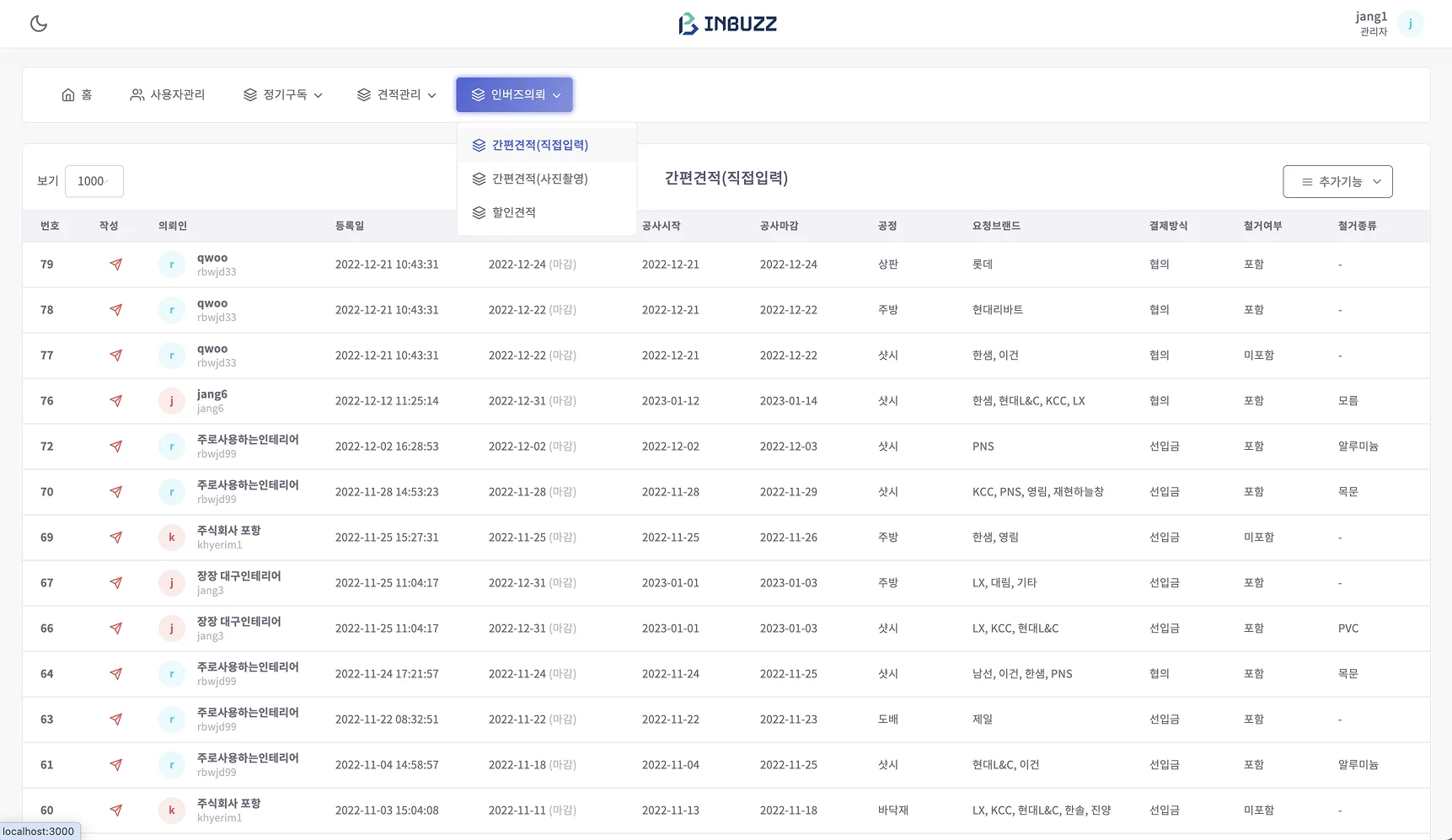Click the k avatar in row 60

click(172, 811)
